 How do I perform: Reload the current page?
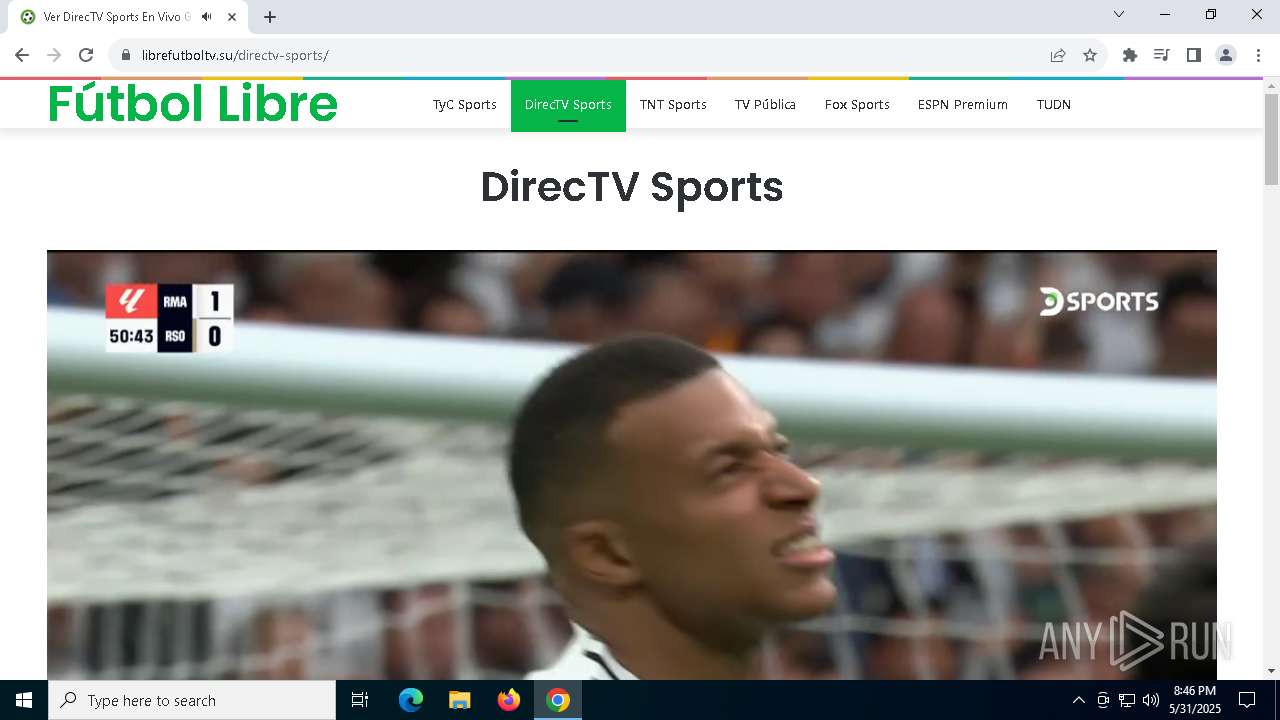point(86,55)
